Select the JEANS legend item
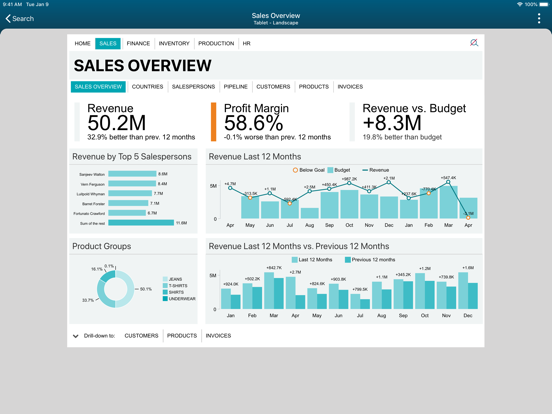Image resolution: width=552 pixels, height=414 pixels. tap(172, 279)
